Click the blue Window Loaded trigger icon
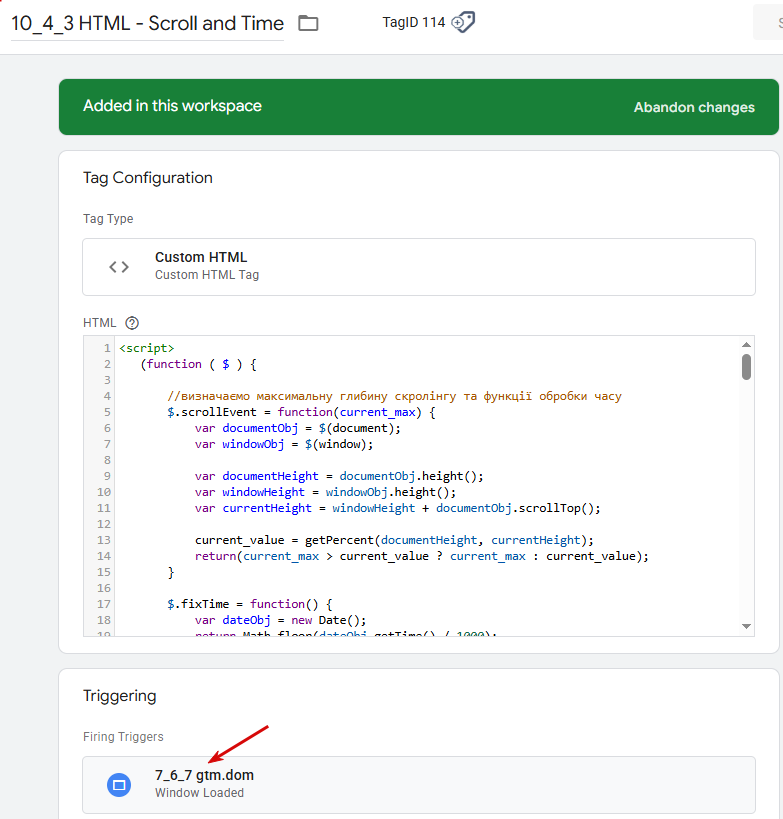The width and height of the screenshot is (783, 819). point(119,784)
